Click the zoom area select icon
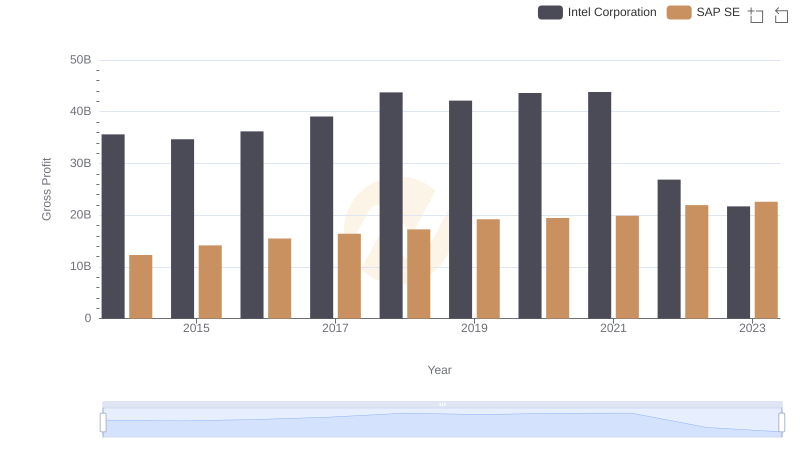 pyautogui.click(x=756, y=15)
